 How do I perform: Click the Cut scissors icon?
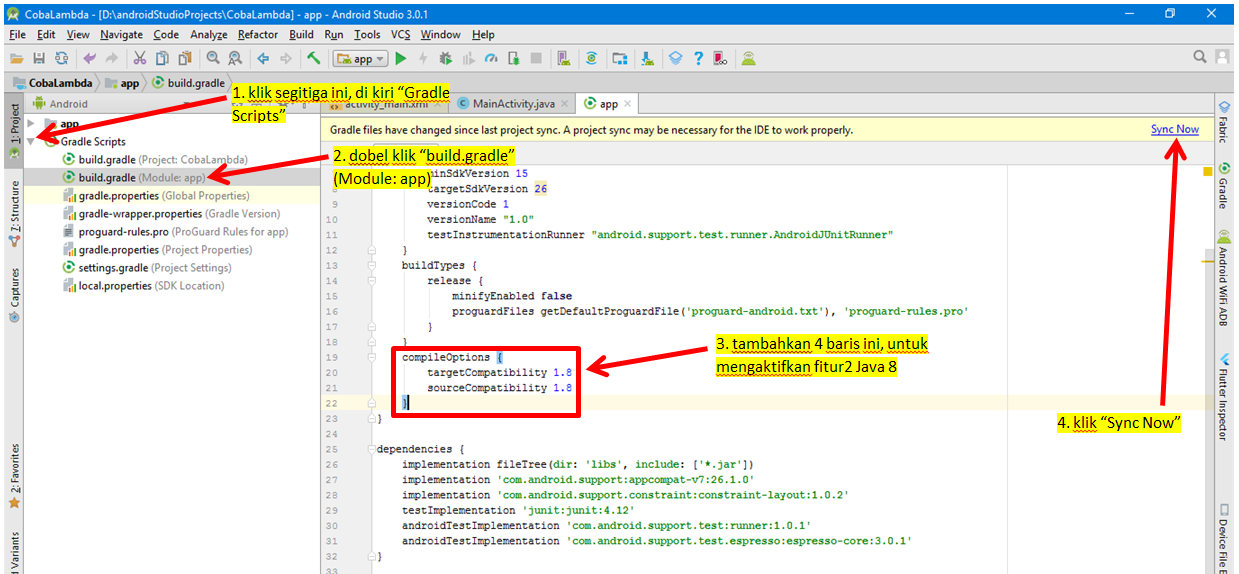click(140, 59)
